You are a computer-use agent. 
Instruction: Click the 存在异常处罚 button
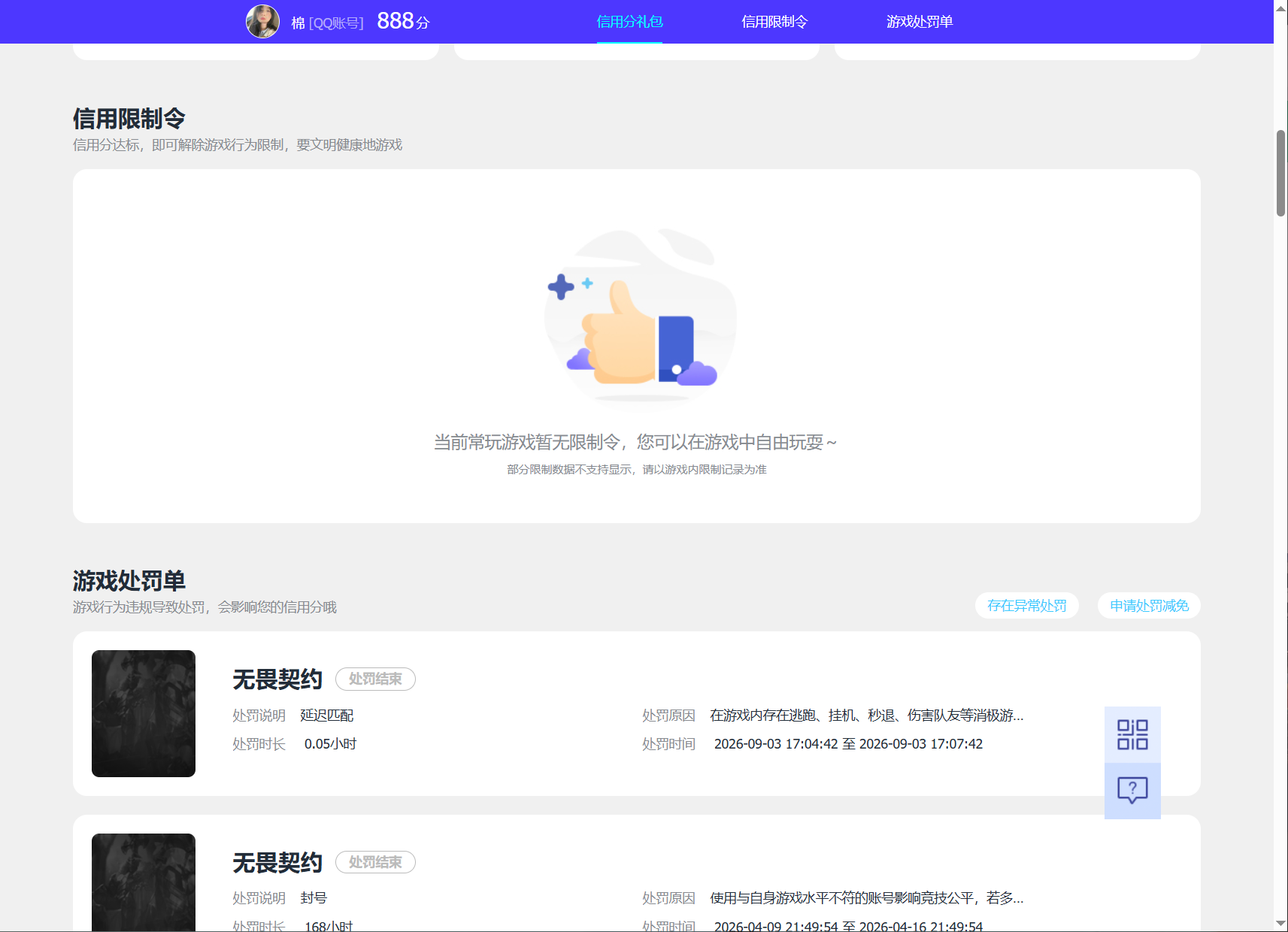[x=1027, y=606]
